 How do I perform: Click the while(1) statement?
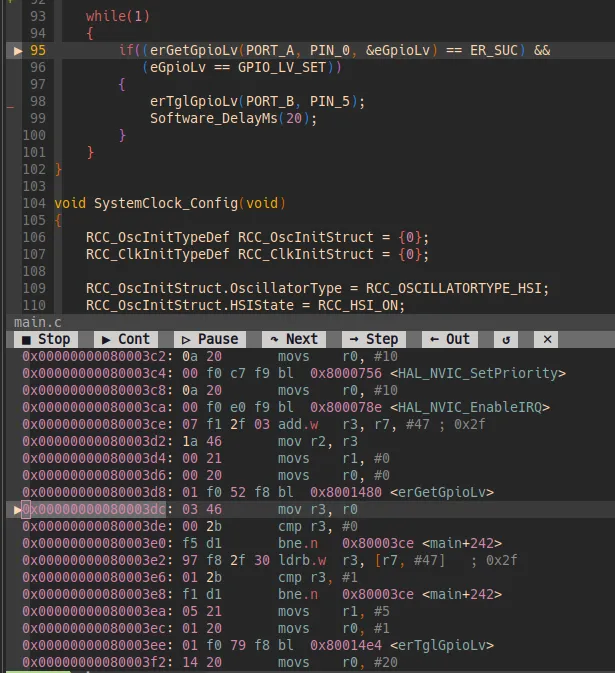pos(118,16)
